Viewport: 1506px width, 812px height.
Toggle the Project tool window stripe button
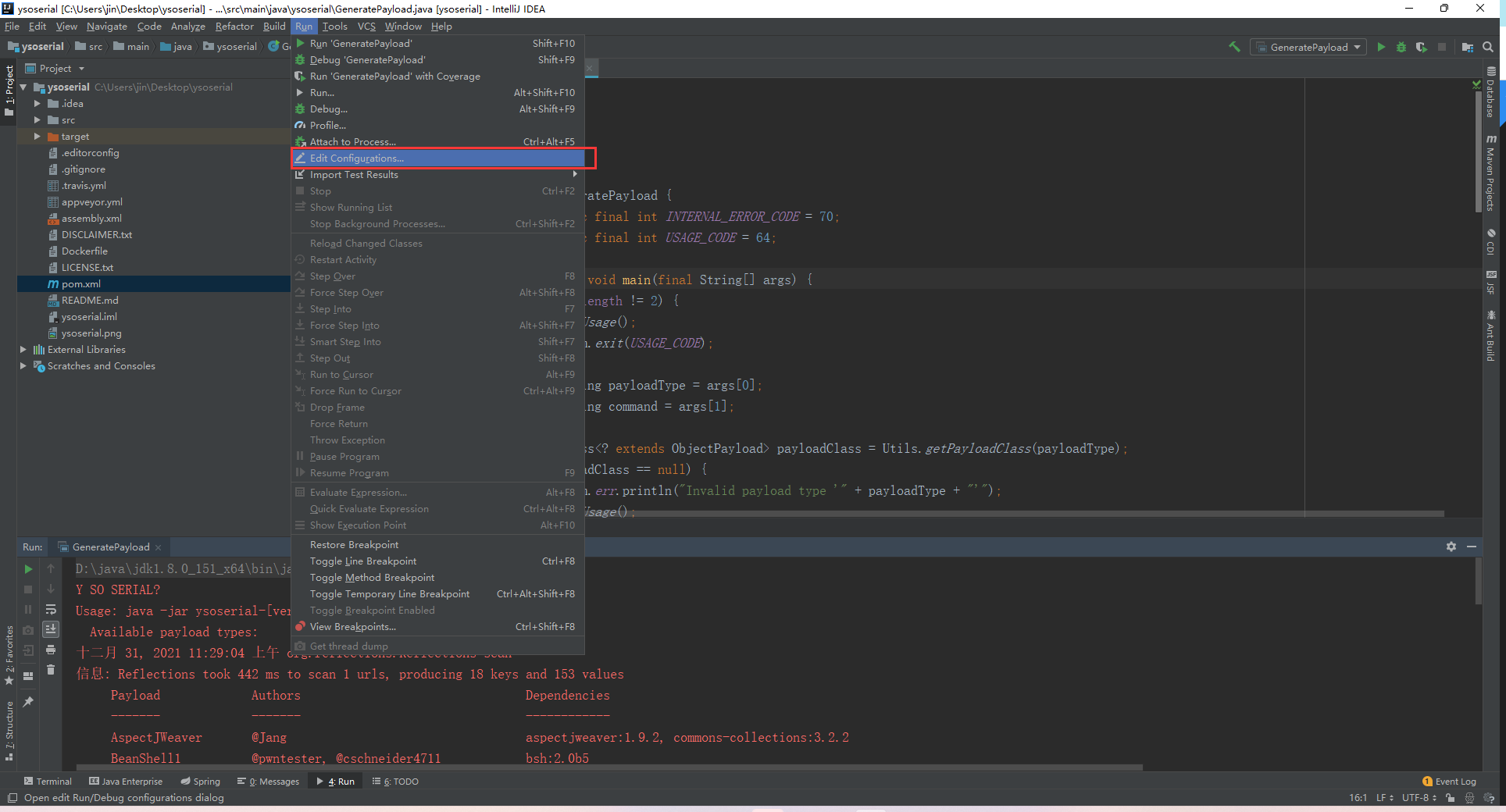click(x=9, y=91)
